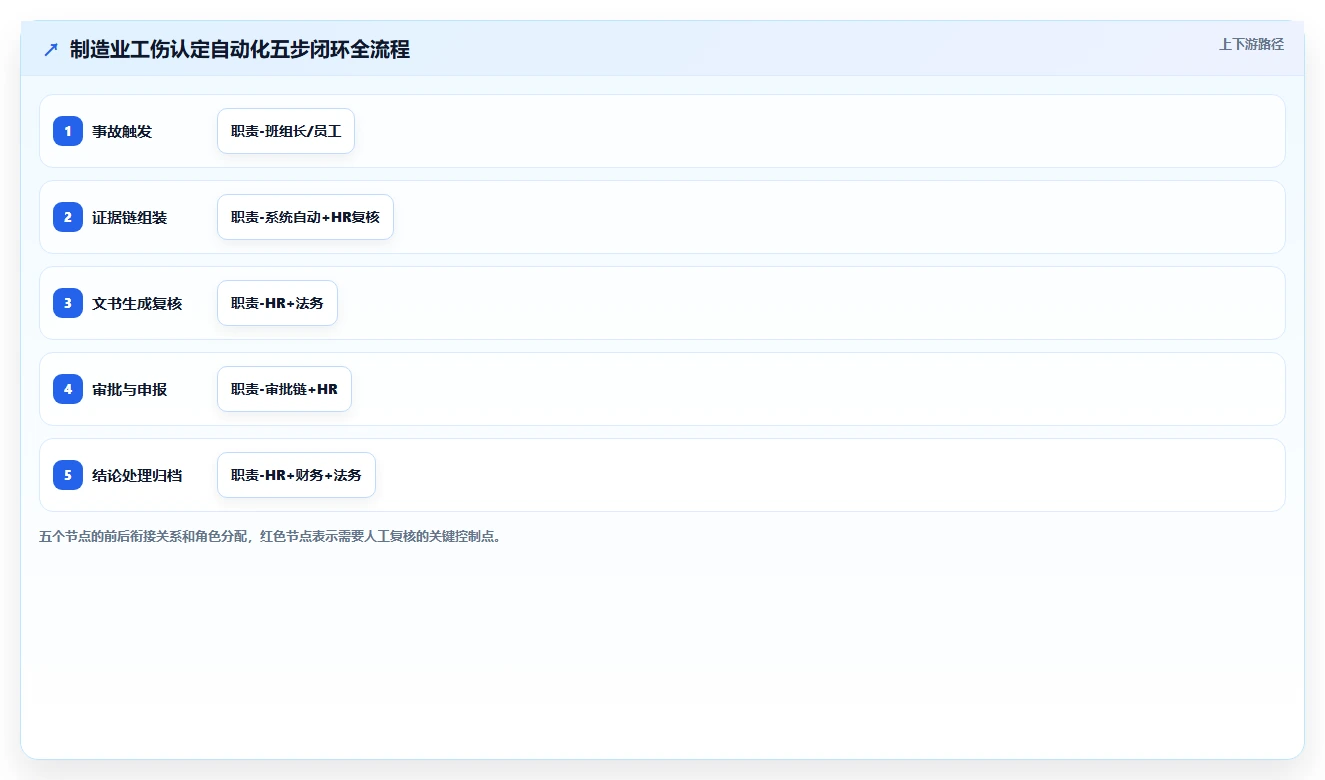Select the step 5 number badge
The image size is (1325, 780).
[68, 475]
